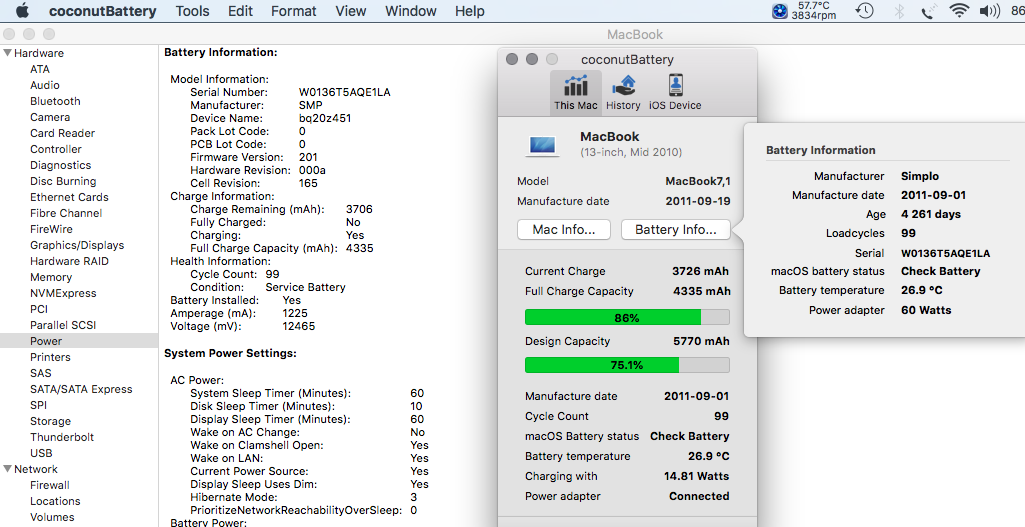The height and width of the screenshot is (527, 1025).
Task: Click Simplo manufacturer value in popover
Action: (920, 176)
